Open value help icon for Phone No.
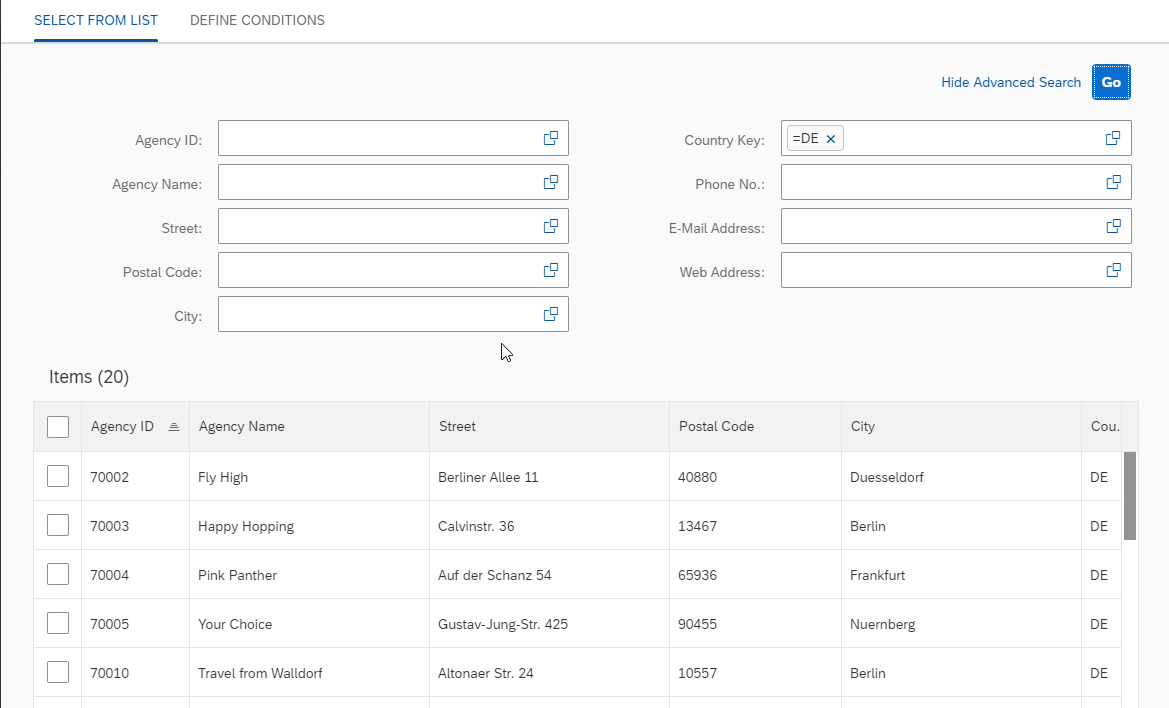 pyautogui.click(x=1114, y=182)
